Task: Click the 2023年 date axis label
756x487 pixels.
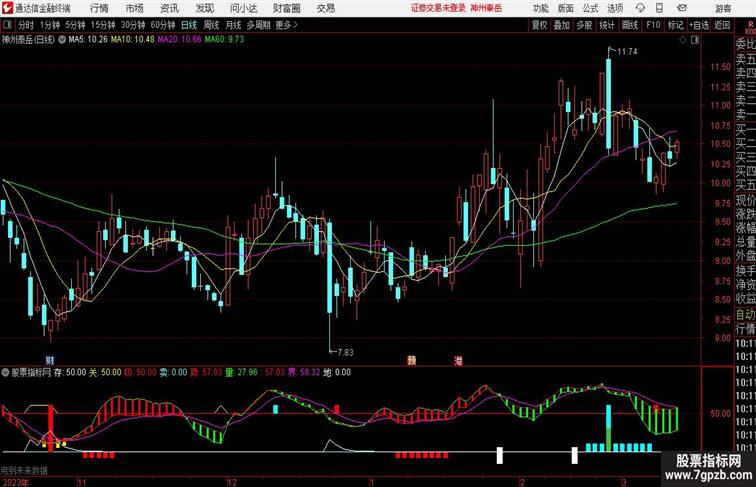Action: (x=15, y=482)
